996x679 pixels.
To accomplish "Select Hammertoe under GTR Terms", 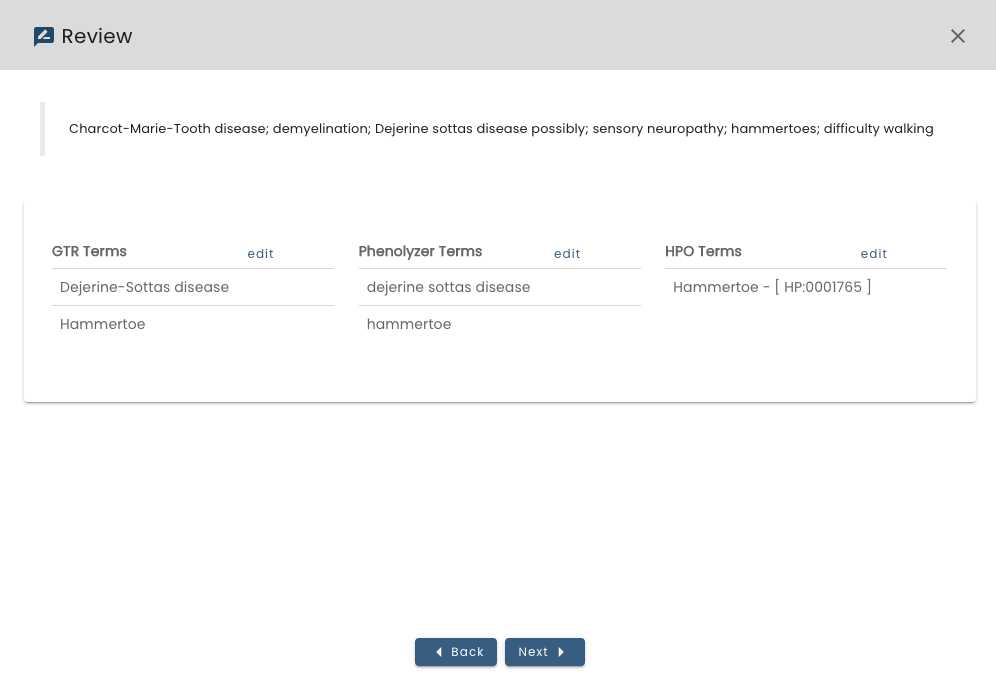I will (x=103, y=324).
